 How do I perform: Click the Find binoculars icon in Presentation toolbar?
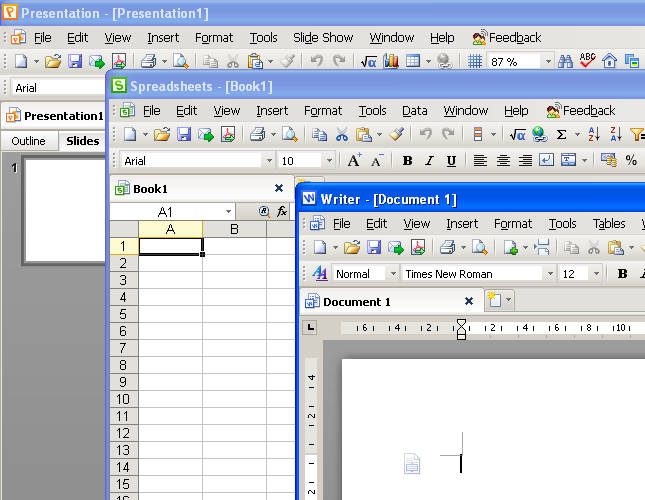565,61
